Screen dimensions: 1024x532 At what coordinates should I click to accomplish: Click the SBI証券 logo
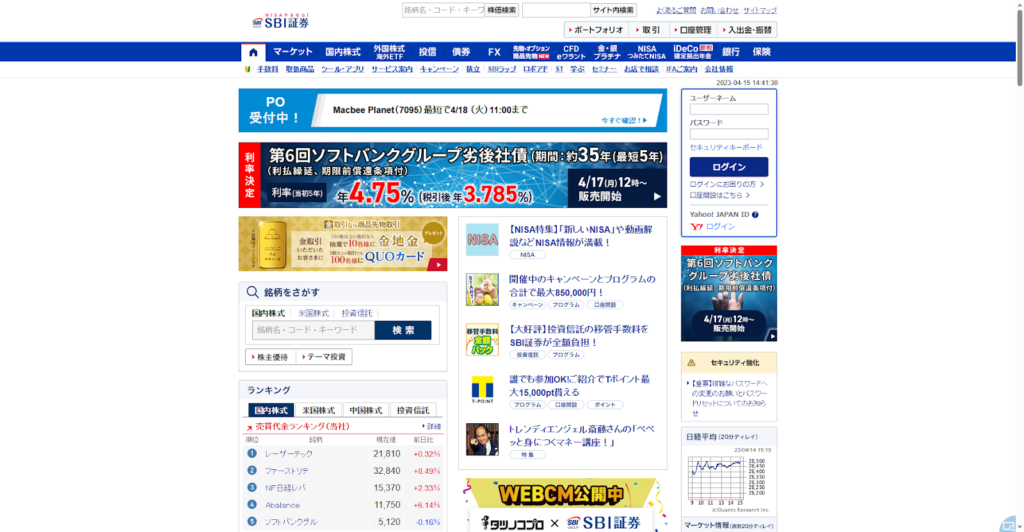281,21
